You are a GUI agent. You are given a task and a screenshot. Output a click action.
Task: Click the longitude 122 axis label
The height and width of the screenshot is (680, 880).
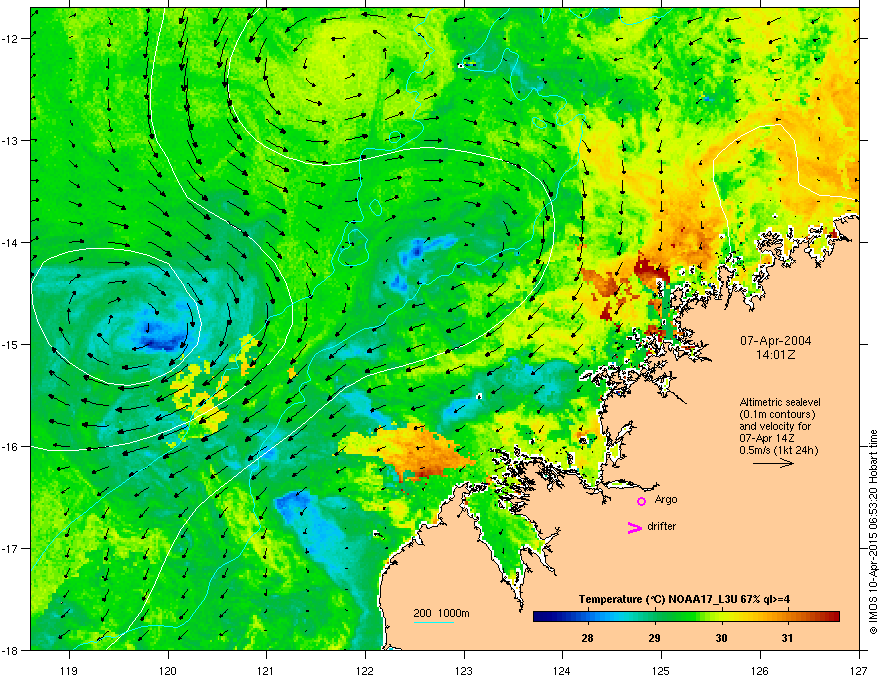click(x=365, y=670)
